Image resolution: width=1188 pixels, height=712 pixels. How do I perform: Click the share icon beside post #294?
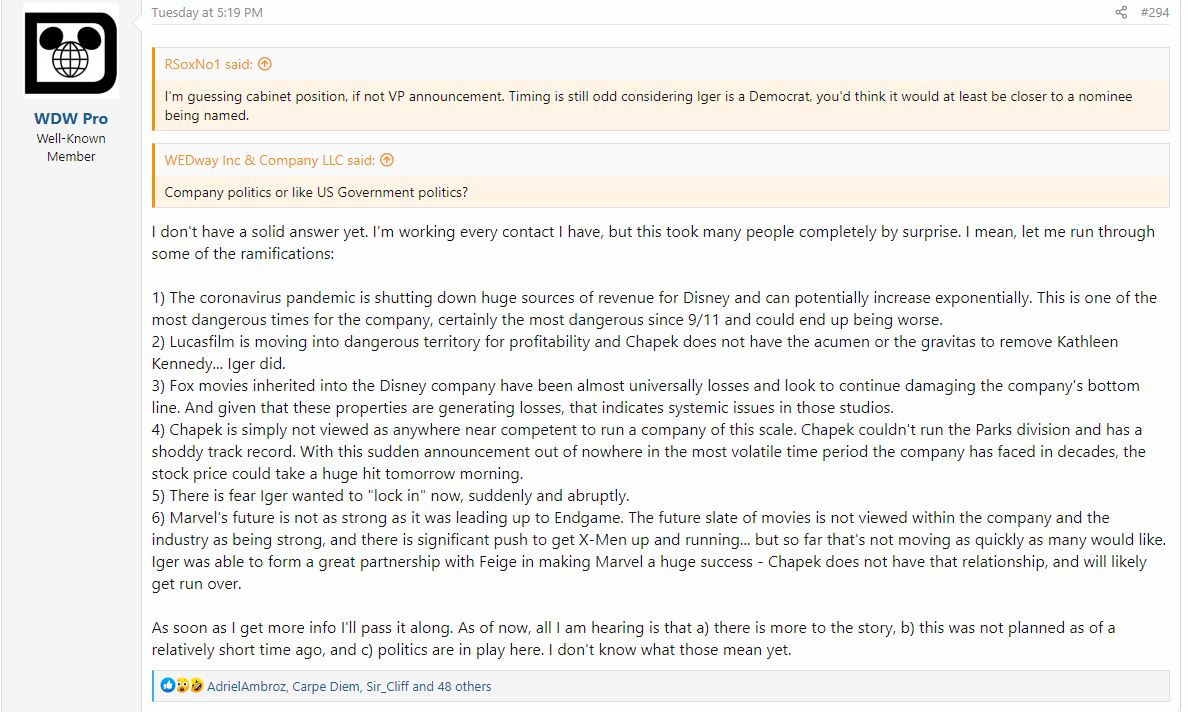[x=1121, y=13]
